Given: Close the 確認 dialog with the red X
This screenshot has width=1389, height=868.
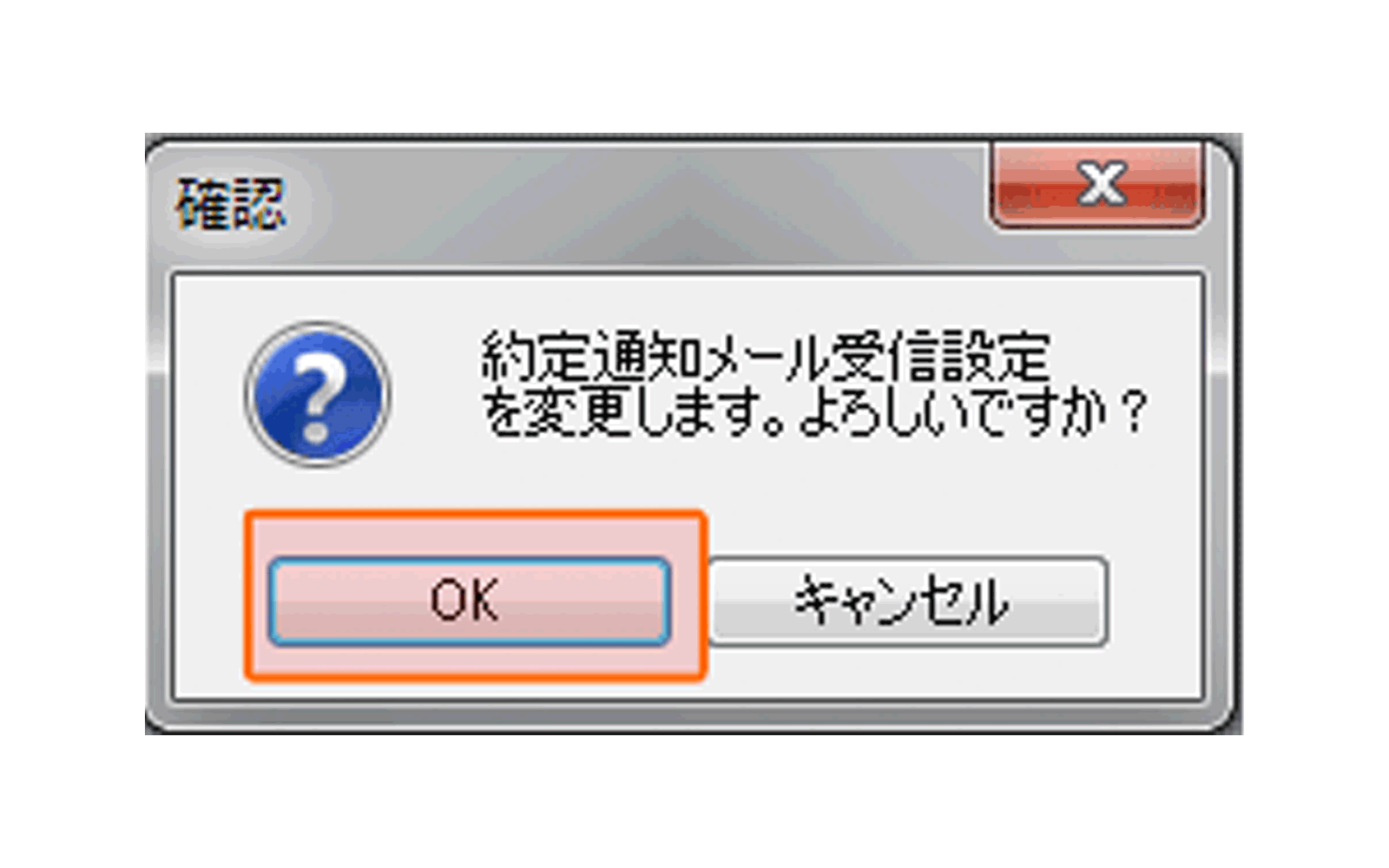Looking at the screenshot, I should 1097,185.
